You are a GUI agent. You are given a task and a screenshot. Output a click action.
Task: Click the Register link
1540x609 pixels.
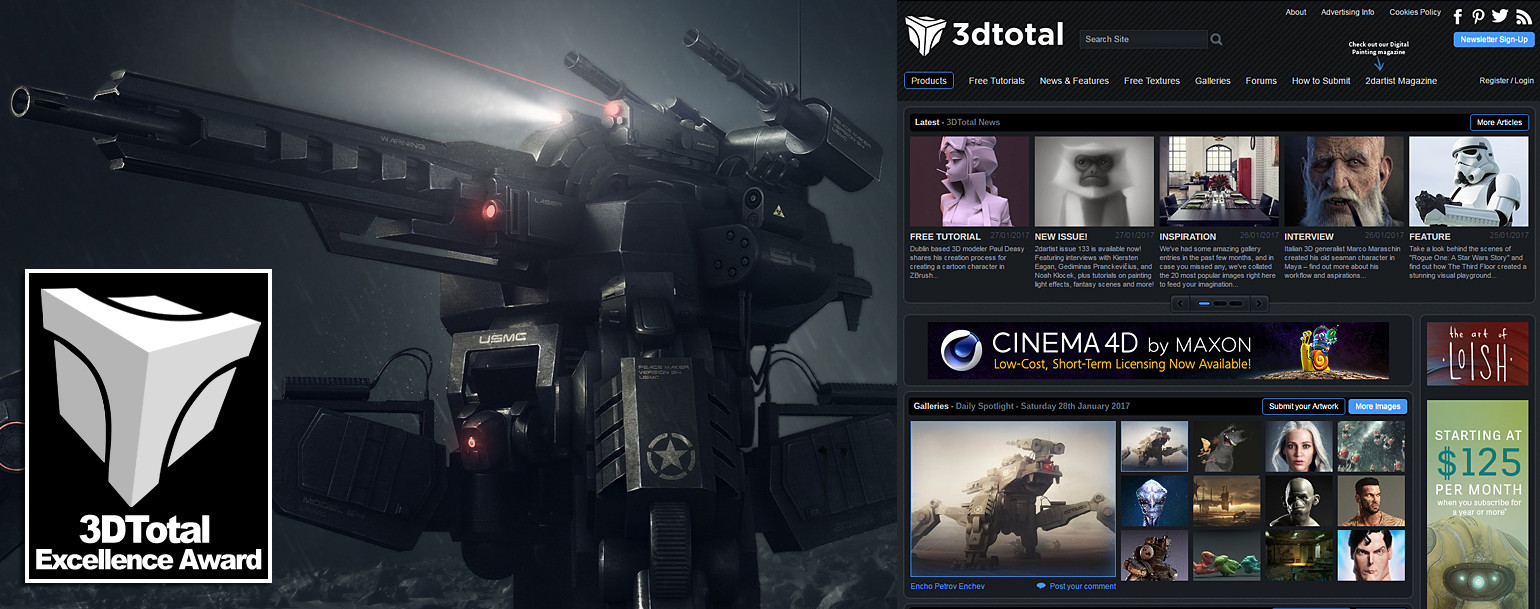click(x=1494, y=81)
